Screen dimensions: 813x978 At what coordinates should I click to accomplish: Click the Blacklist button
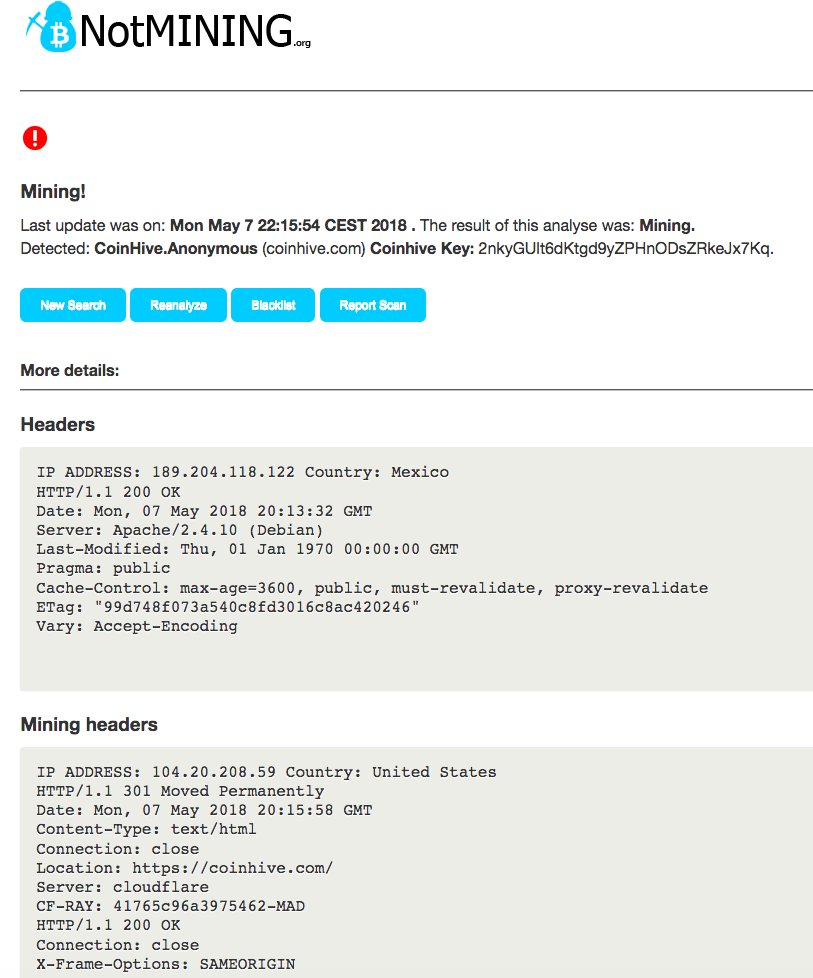(273, 305)
